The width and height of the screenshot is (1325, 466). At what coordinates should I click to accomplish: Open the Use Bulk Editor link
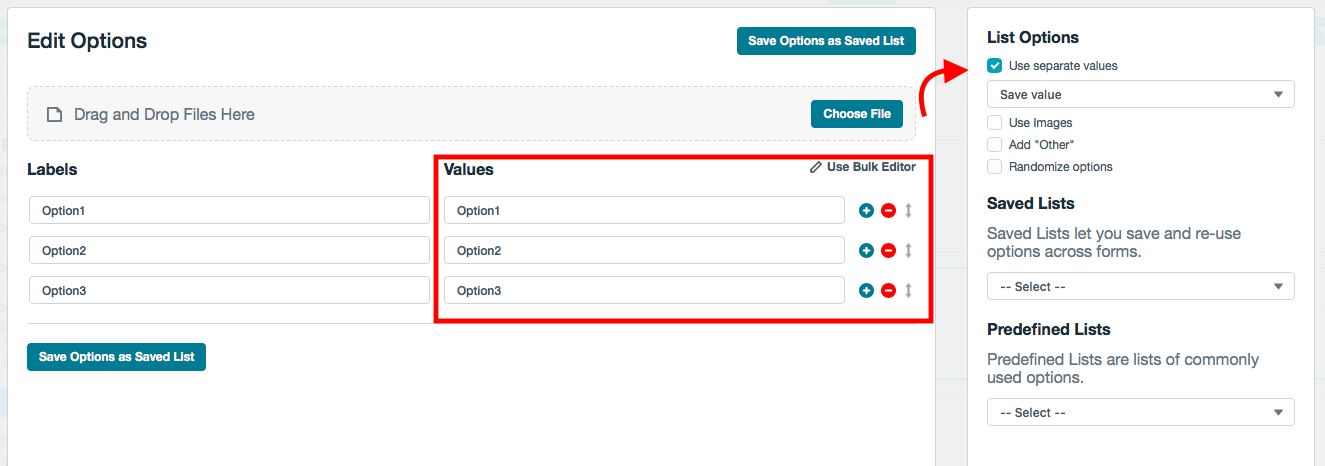coord(863,168)
